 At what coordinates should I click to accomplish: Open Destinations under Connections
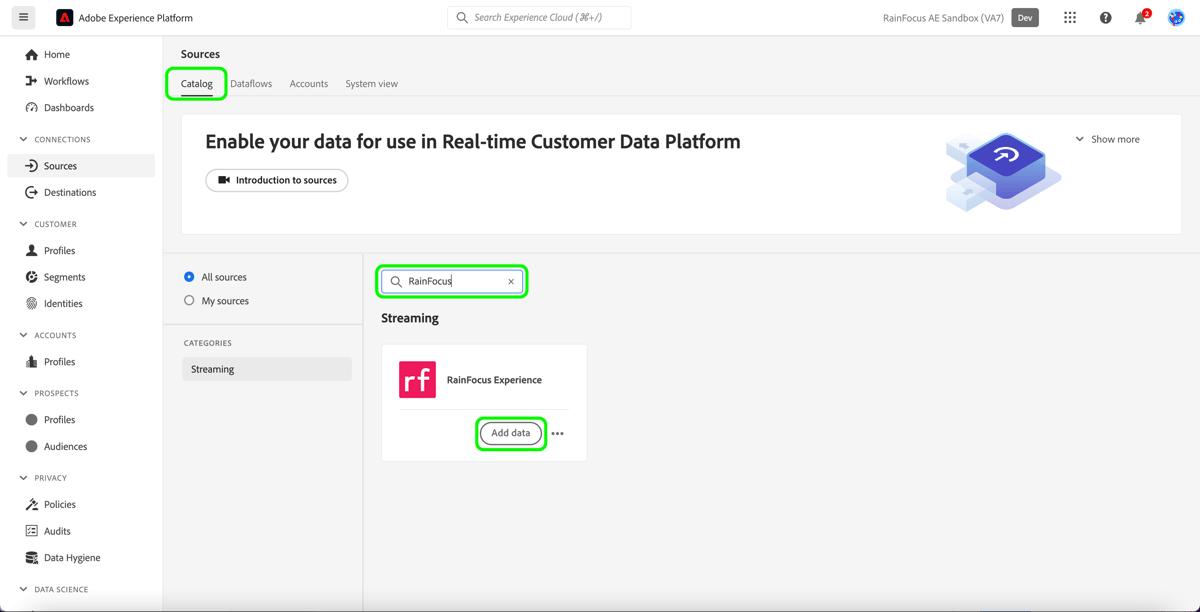[72, 192]
